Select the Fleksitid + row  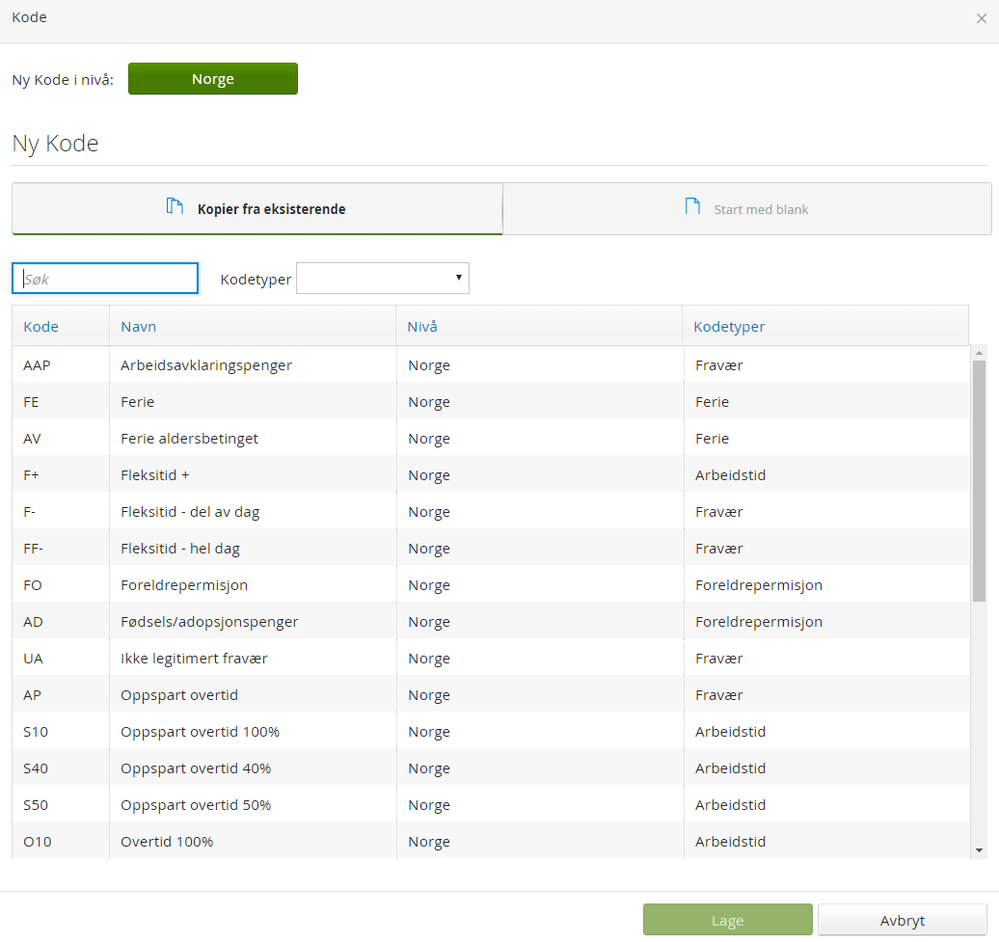tap(491, 475)
